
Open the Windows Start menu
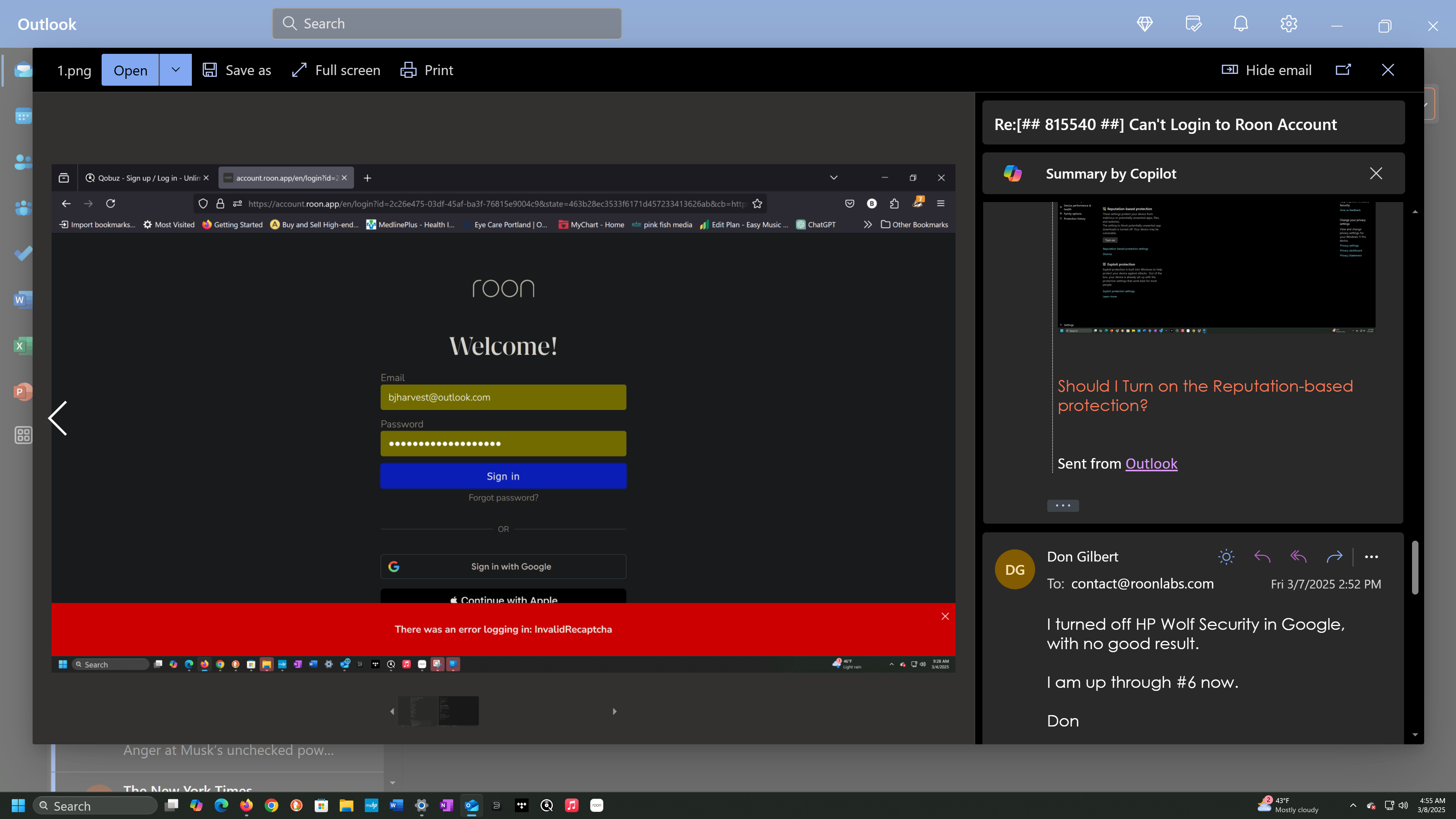coord(18,805)
